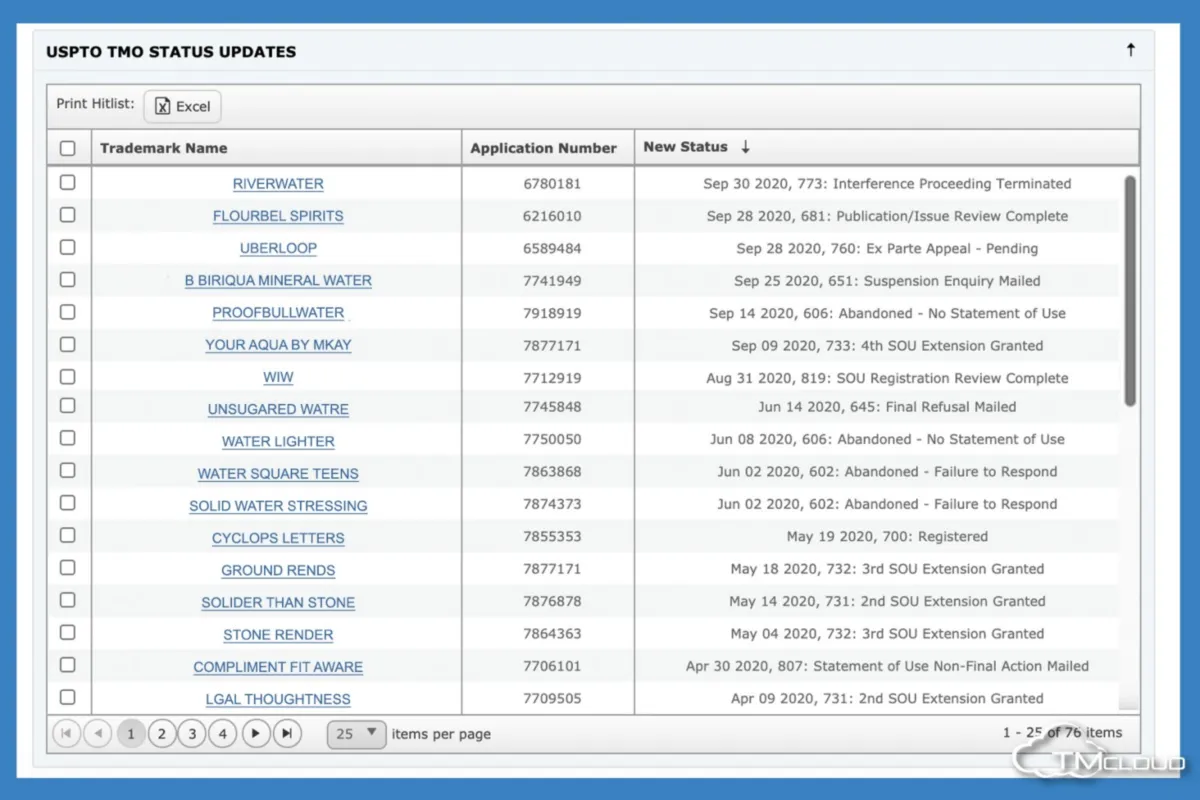Toggle the select-all checkbox in header
The image size is (1200, 800).
(x=68, y=148)
